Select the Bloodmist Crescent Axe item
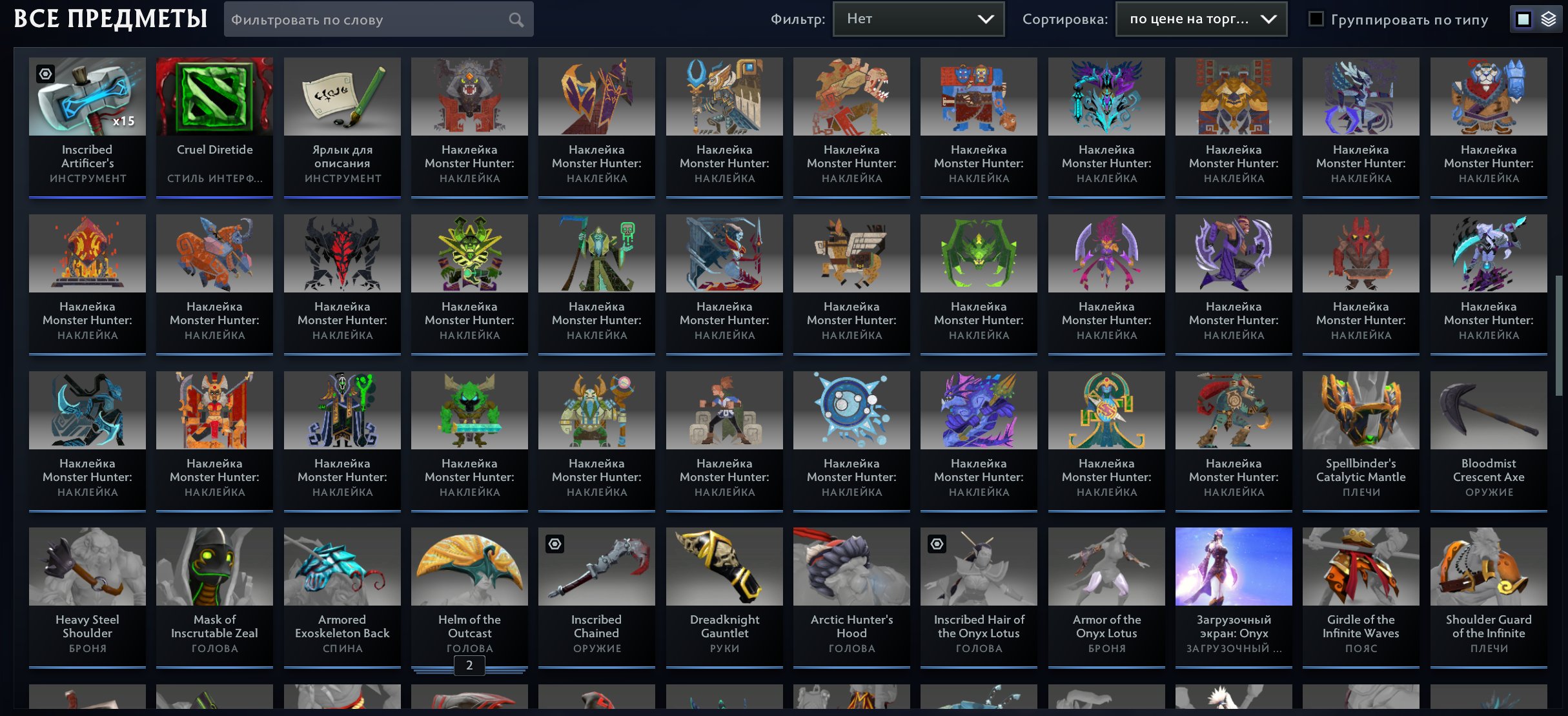The image size is (1568, 716). [x=1489, y=440]
